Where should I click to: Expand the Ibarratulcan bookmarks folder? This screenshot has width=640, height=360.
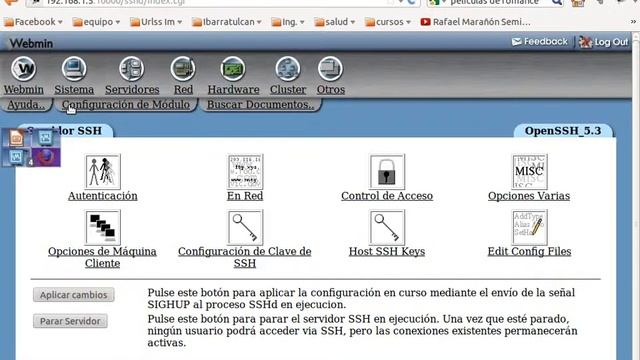pyautogui.click(x=227, y=22)
